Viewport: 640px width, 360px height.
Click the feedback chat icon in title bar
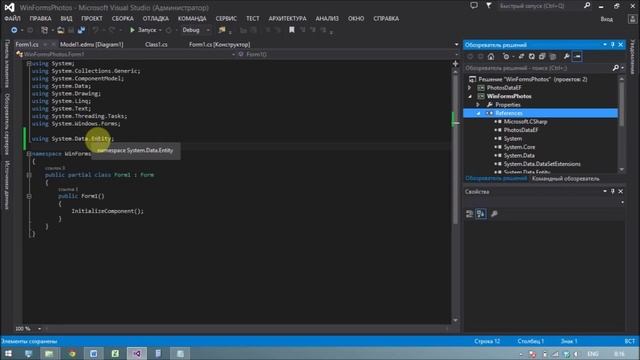[x=474, y=6]
